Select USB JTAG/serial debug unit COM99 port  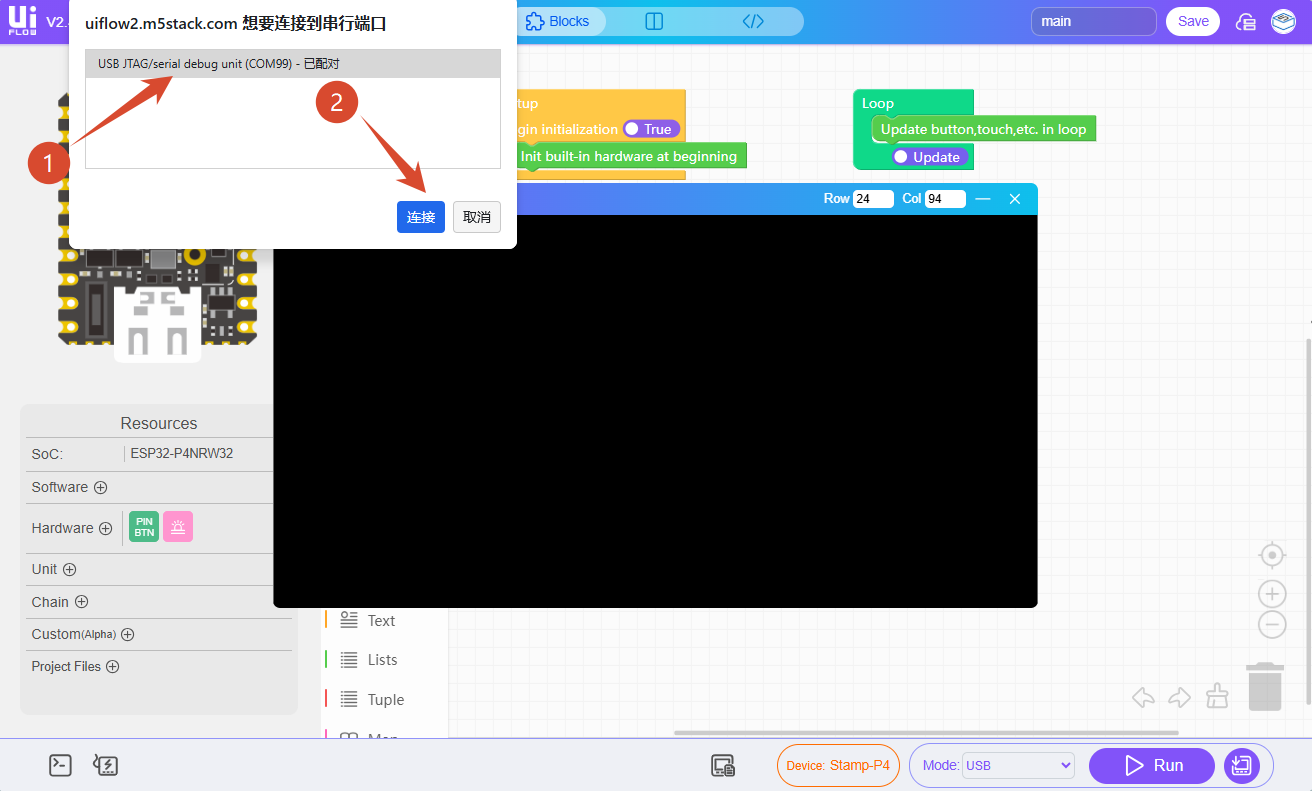292,64
